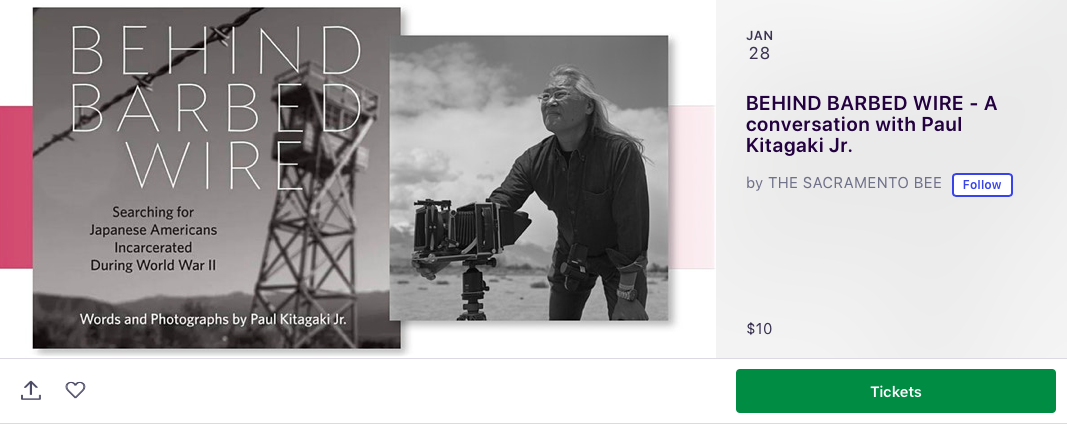Open the green Tickets button

(x=896, y=391)
